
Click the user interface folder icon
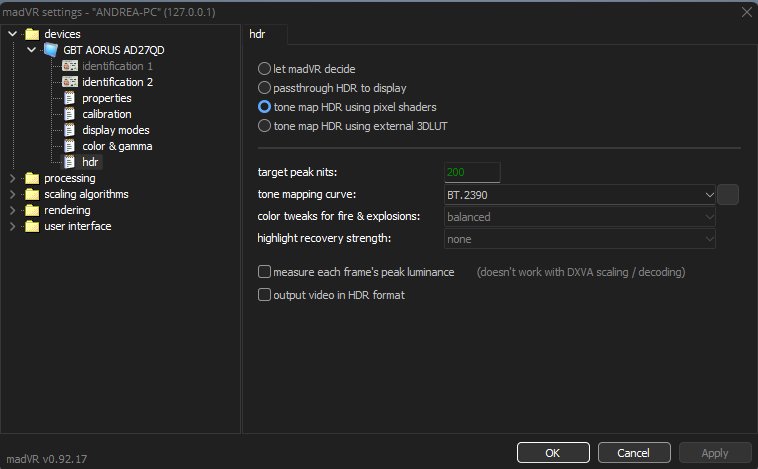coord(32,226)
